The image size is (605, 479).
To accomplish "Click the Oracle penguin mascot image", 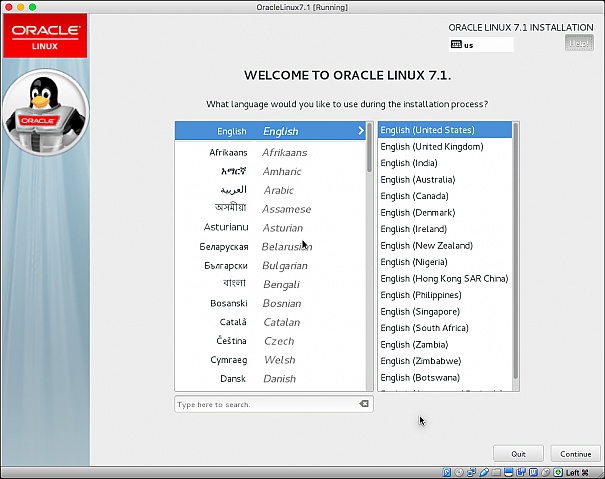I will click(x=46, y=113).
